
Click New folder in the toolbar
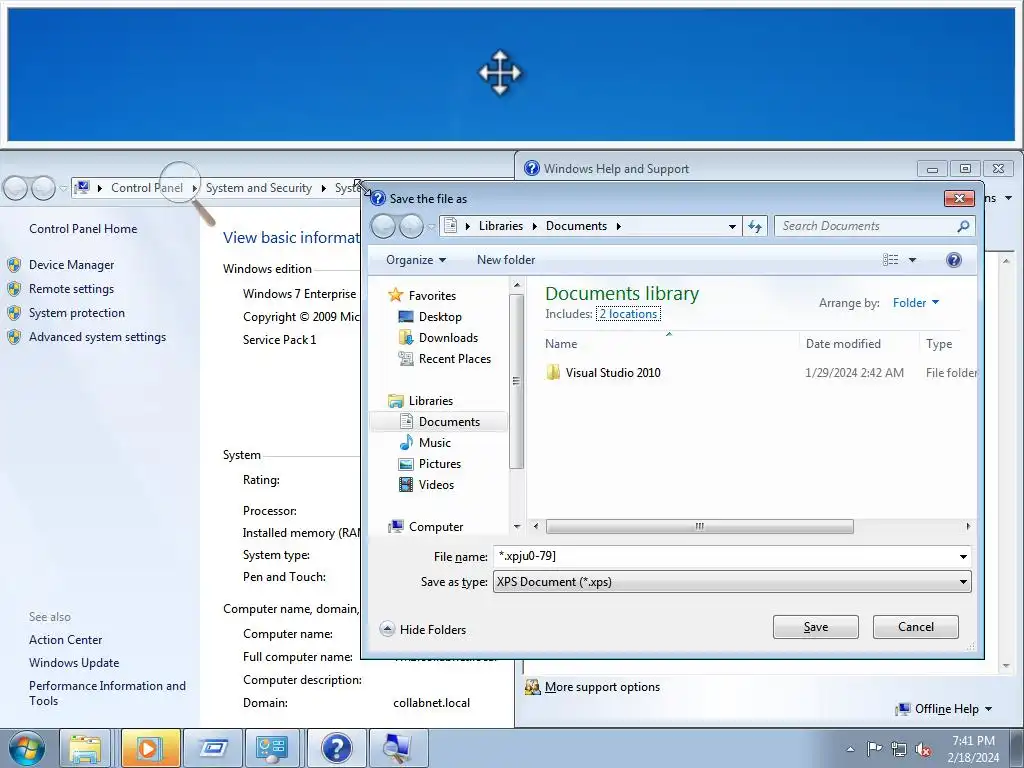point(505,260)
